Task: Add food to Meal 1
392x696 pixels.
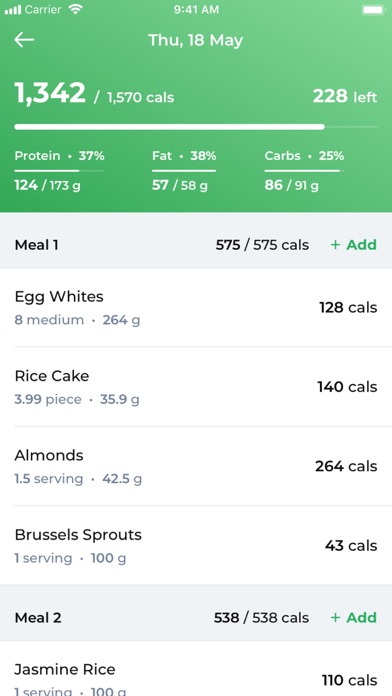Action: [x=353, y=245]
